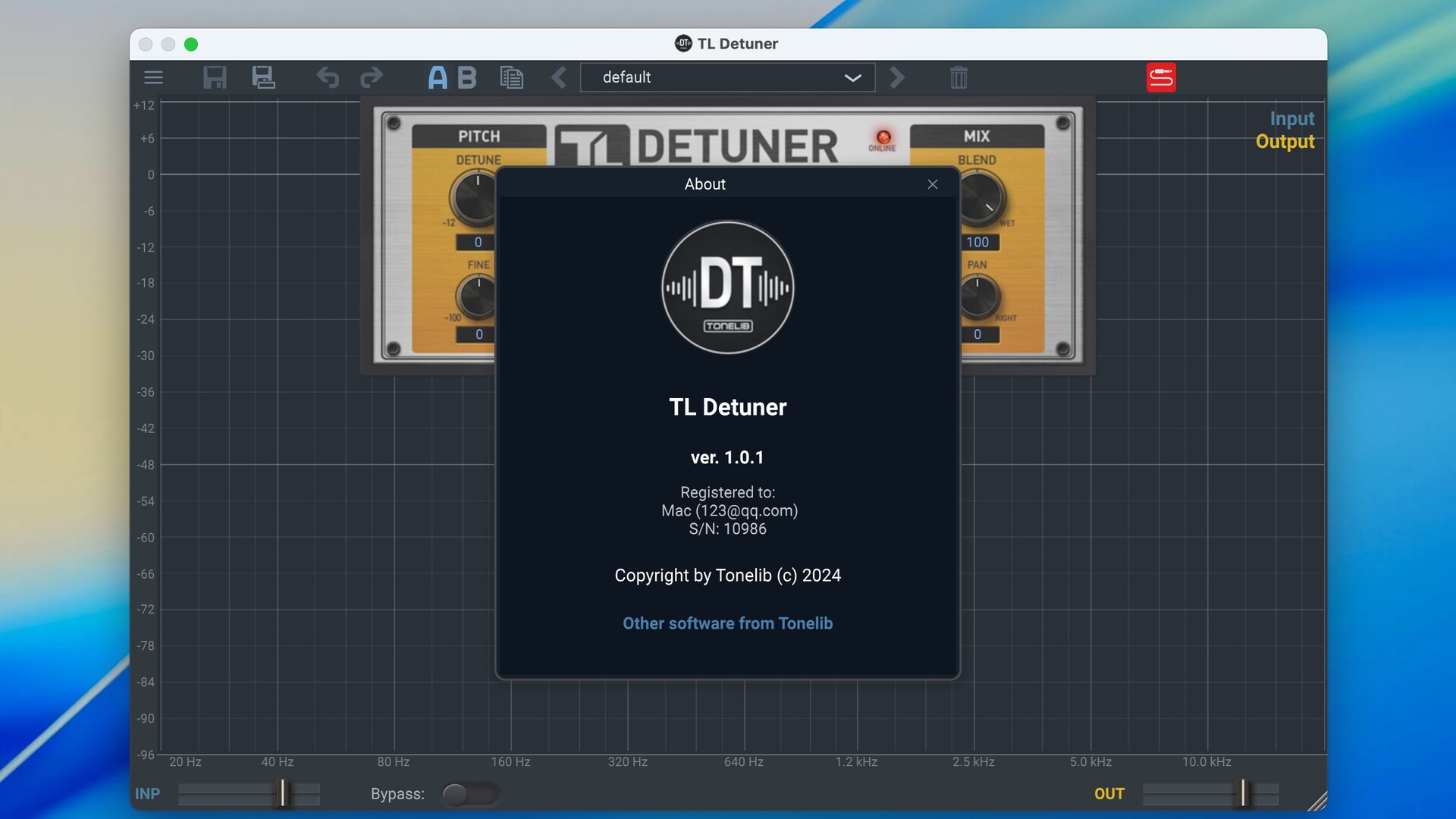Screen dimensions: 1456x819
Task: Toggle the Input spectrum label
Action: [1292, 119]
